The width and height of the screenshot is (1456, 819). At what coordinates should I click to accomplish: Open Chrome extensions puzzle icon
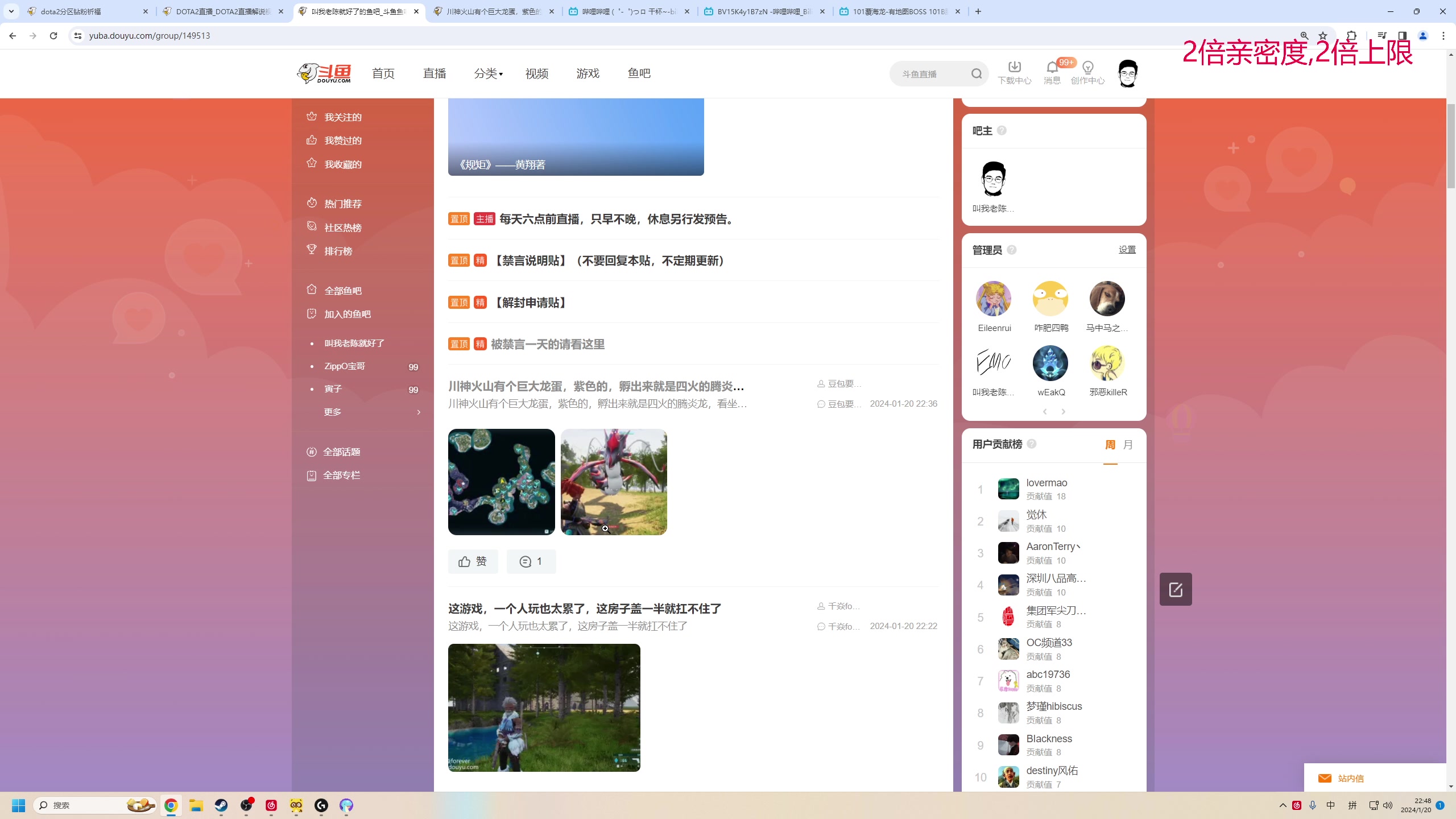[x=1352, y=35]
